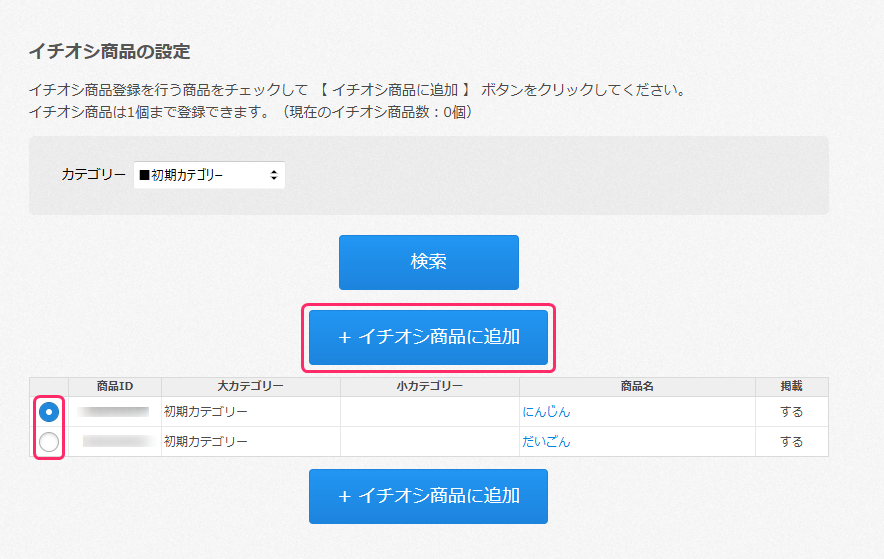This screenshot has height=559, width=884.
Task: Click 初期カテゴリー cell in the だいこん row
Action: 206,442
